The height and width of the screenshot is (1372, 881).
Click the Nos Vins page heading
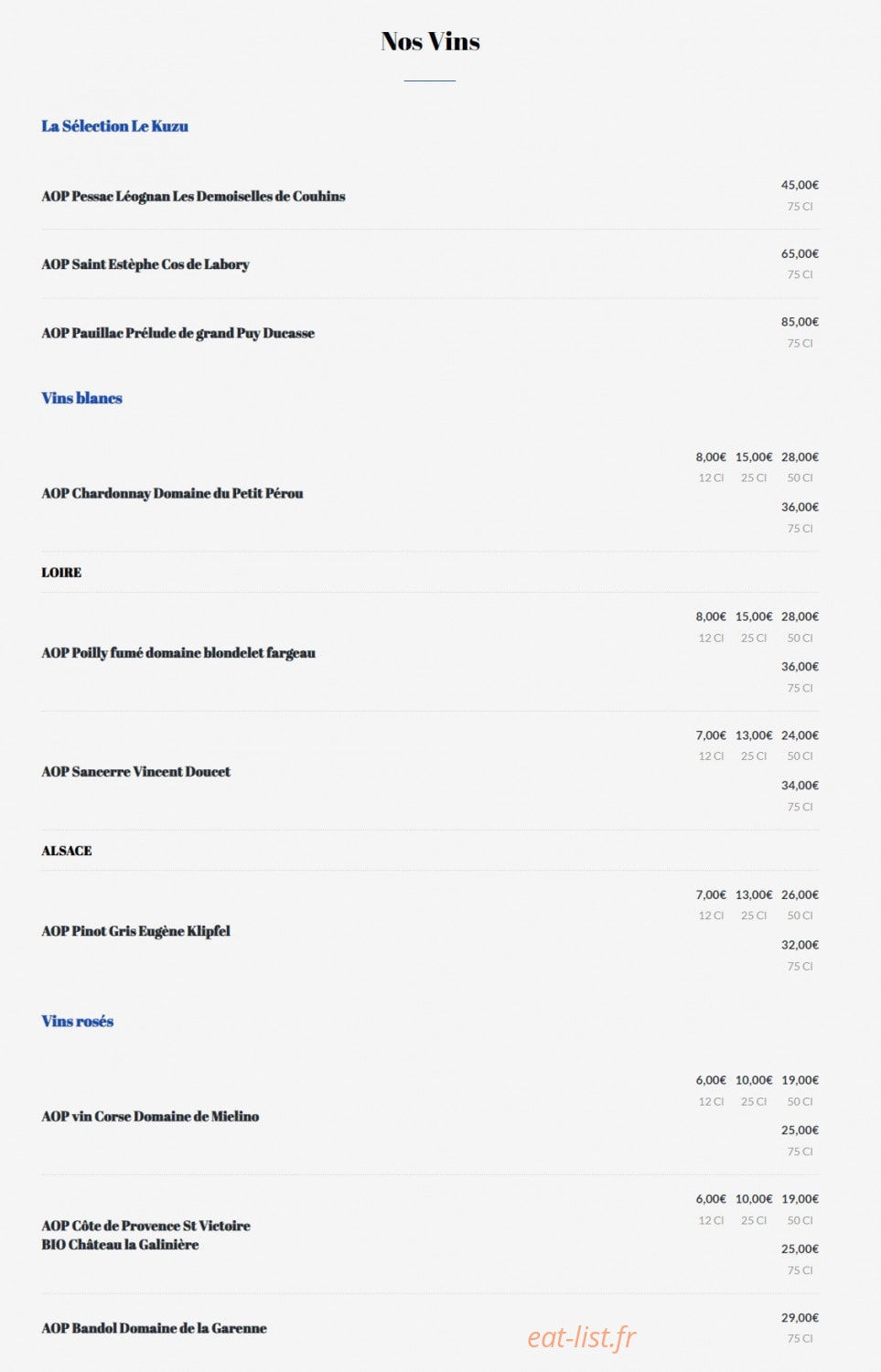click(430, 41)
